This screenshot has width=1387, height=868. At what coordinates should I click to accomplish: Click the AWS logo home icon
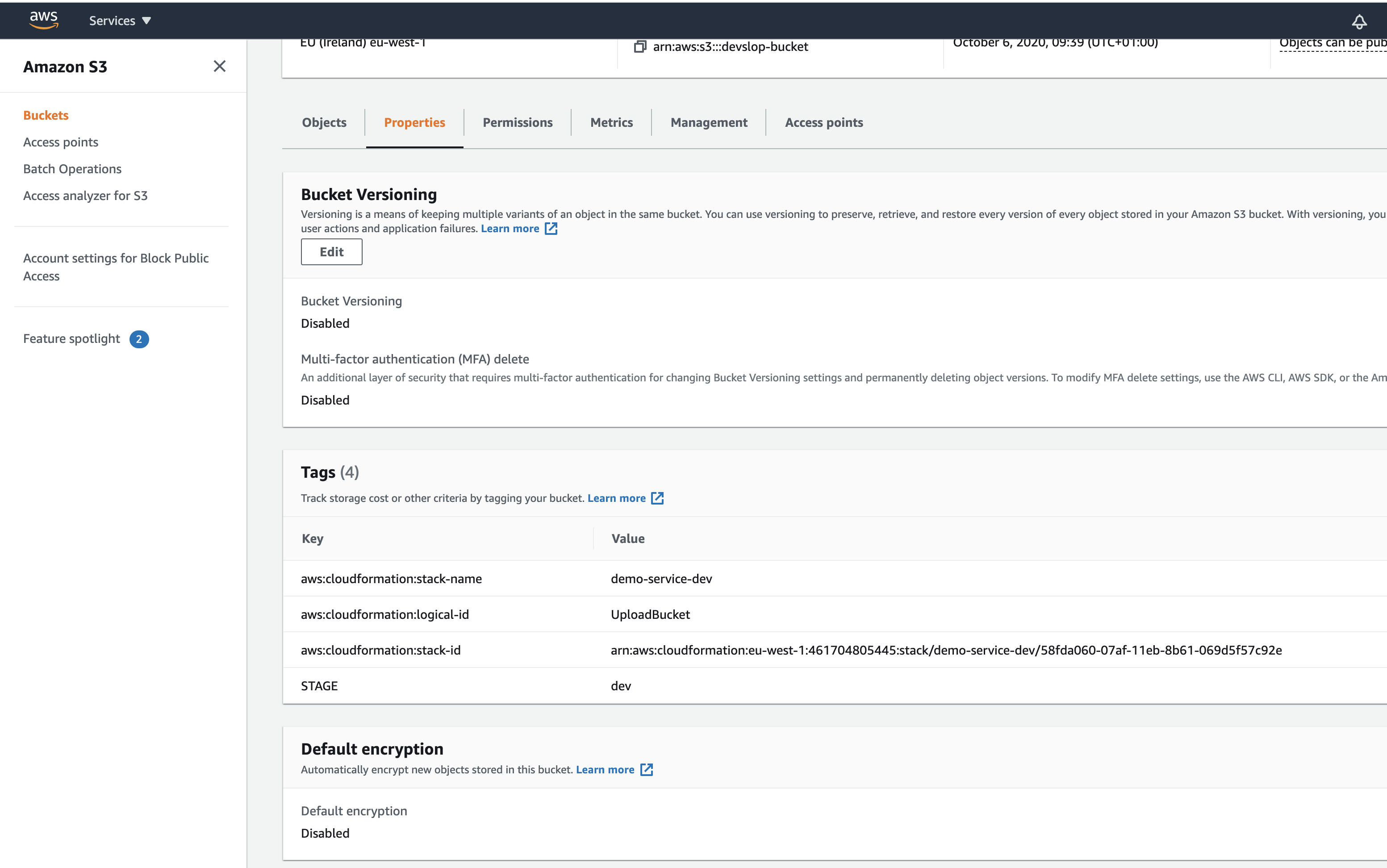[x=44, y=20]
